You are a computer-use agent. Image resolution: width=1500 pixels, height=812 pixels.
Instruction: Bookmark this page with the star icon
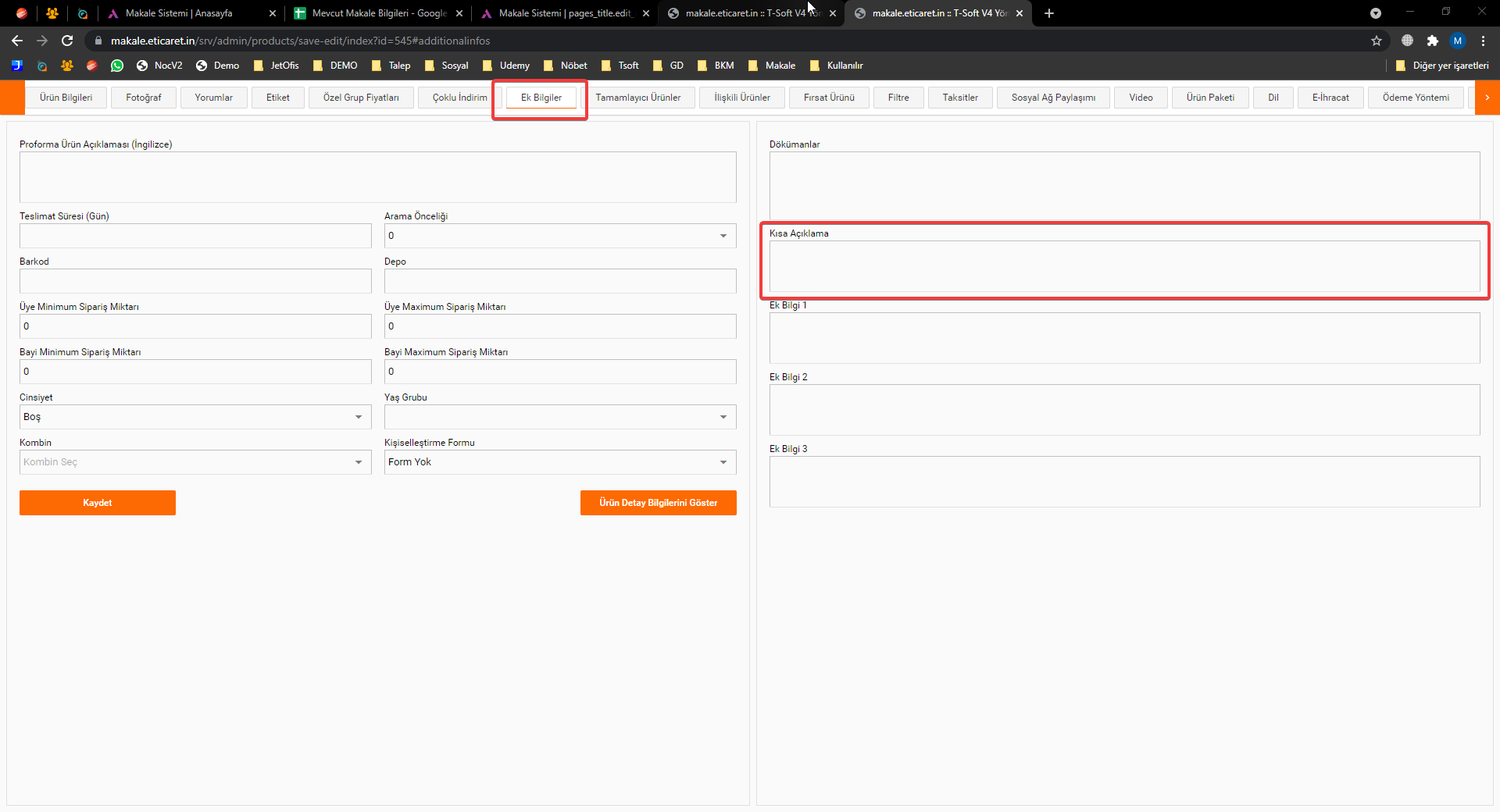[x=1377, y=41]
